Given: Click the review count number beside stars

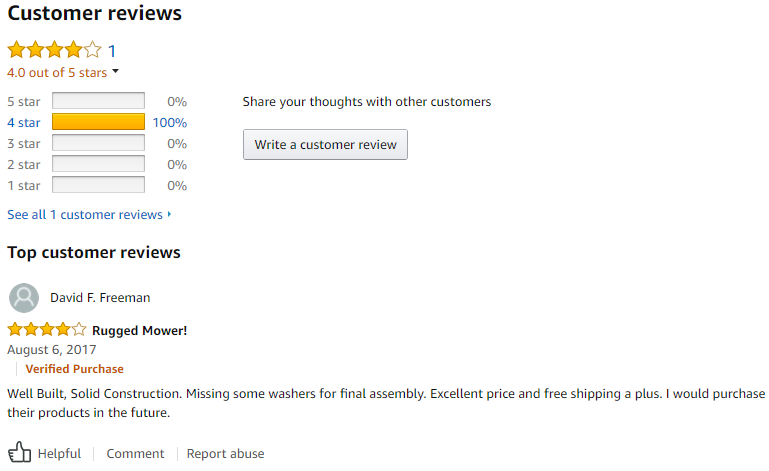Looking at the screenshot, I should [x=112, y=51].
